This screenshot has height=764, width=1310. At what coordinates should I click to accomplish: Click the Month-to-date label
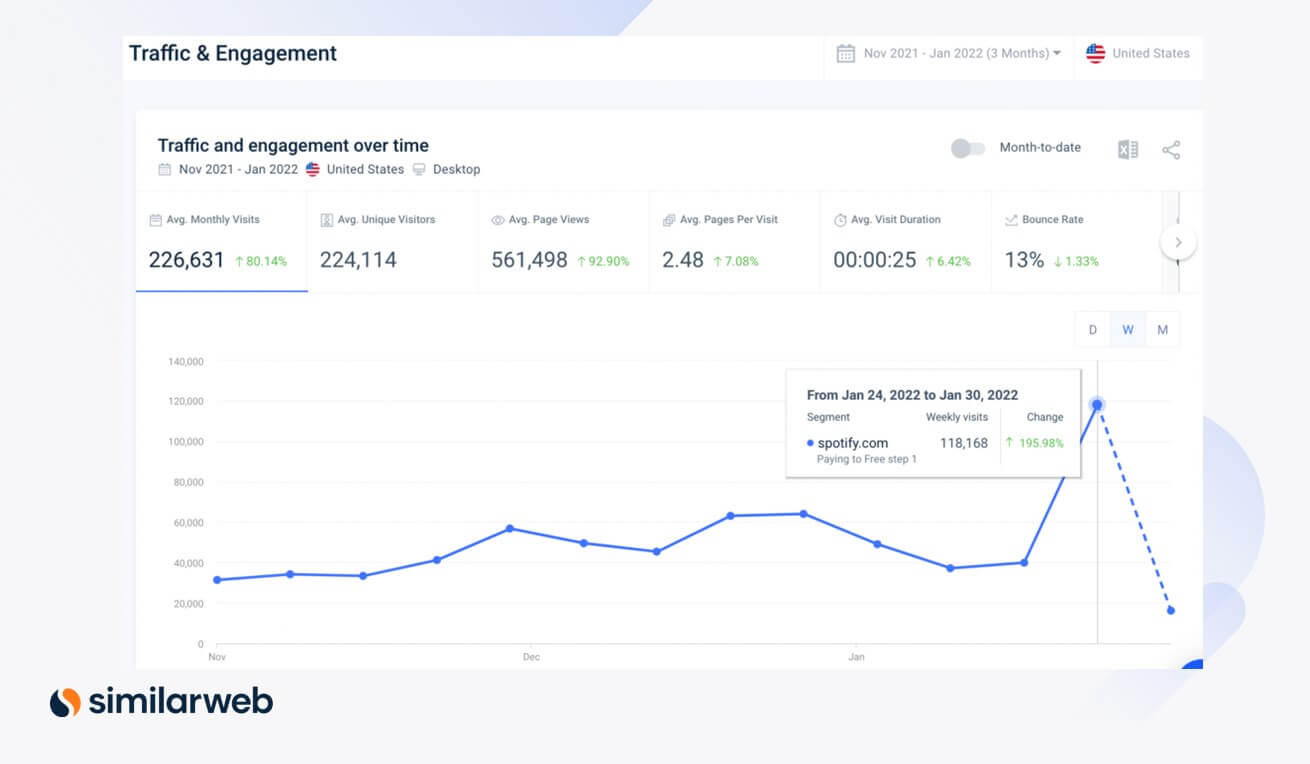1040,148
